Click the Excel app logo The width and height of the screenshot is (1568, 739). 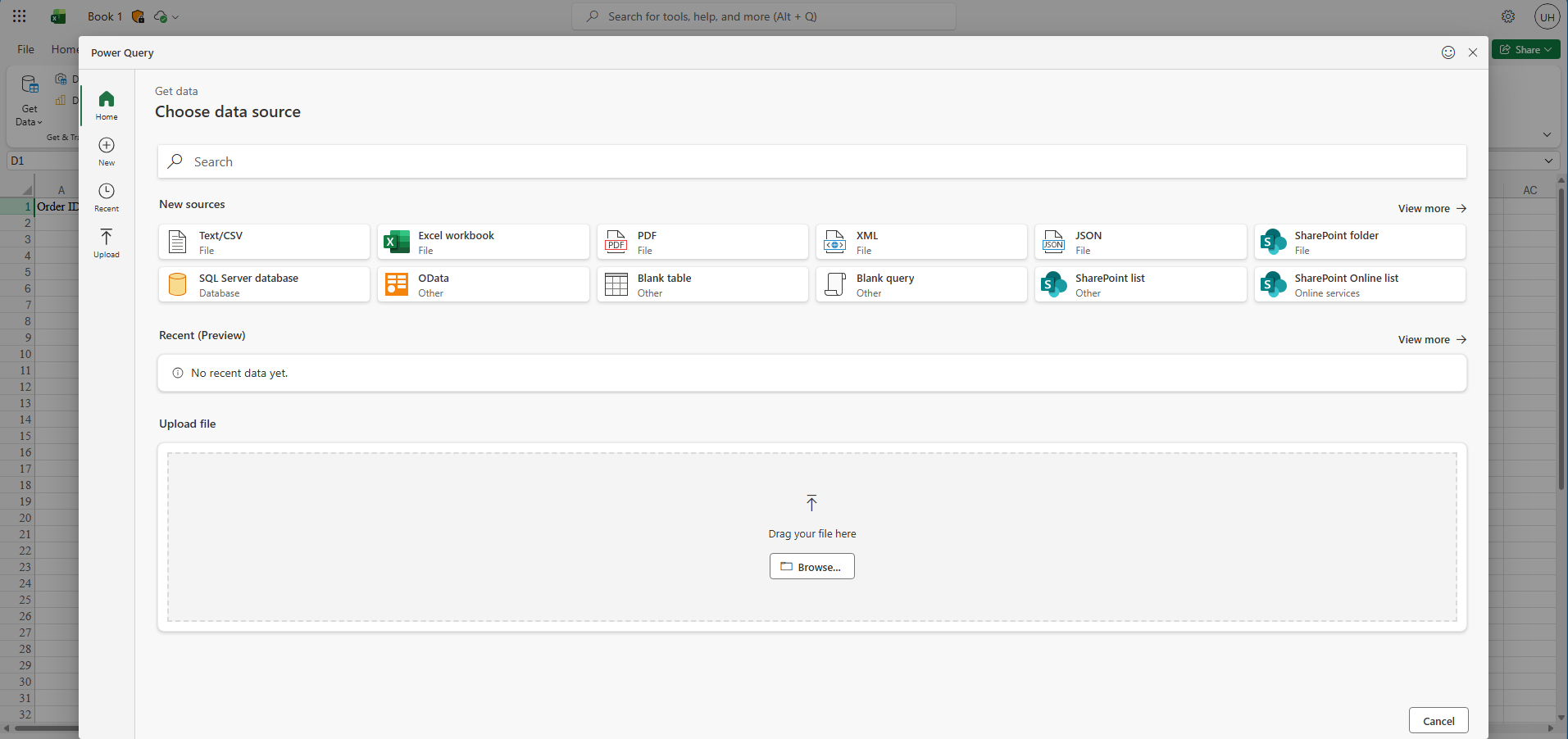click(x=58, y=16)
